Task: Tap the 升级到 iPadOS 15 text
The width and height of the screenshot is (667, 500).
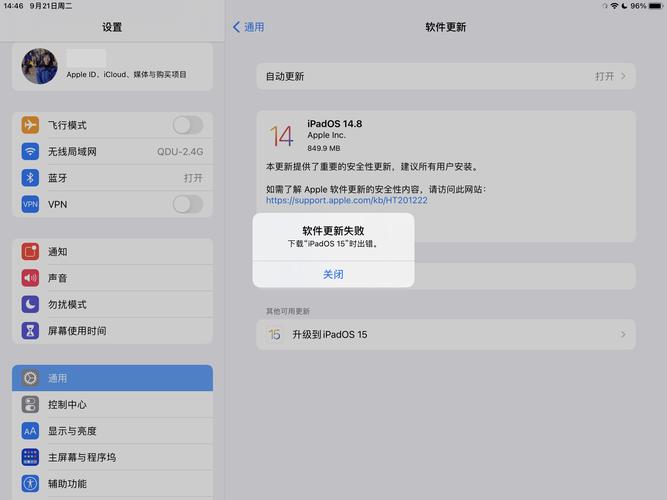Action: [x=330, y=334]
